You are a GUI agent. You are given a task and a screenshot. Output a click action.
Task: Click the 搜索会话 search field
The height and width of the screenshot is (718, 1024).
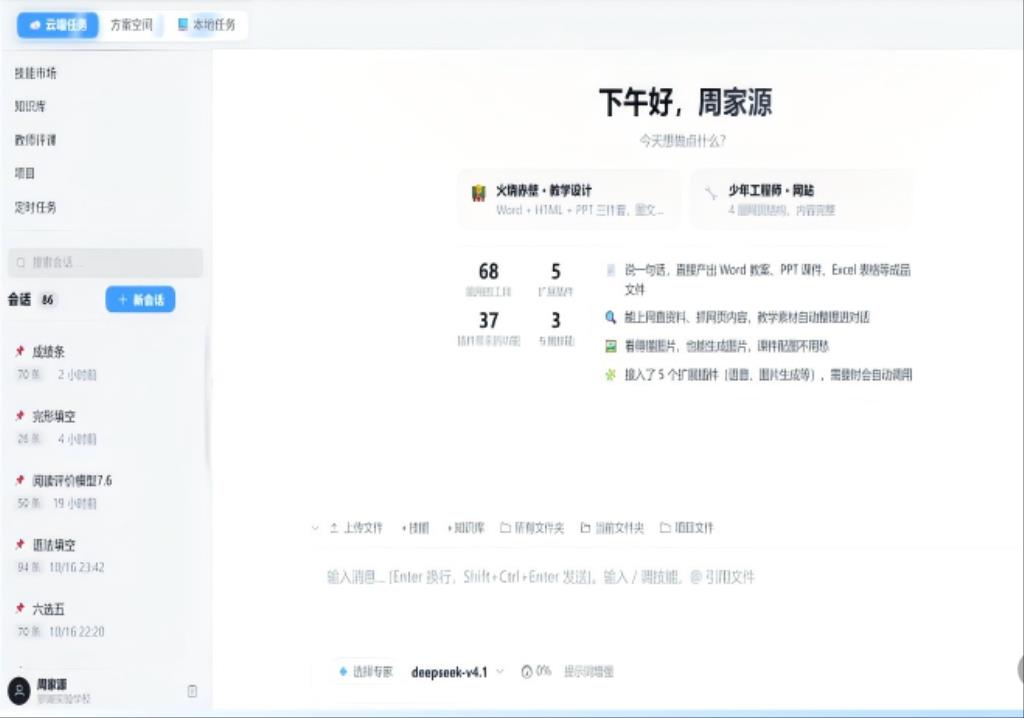click(105, 263)
